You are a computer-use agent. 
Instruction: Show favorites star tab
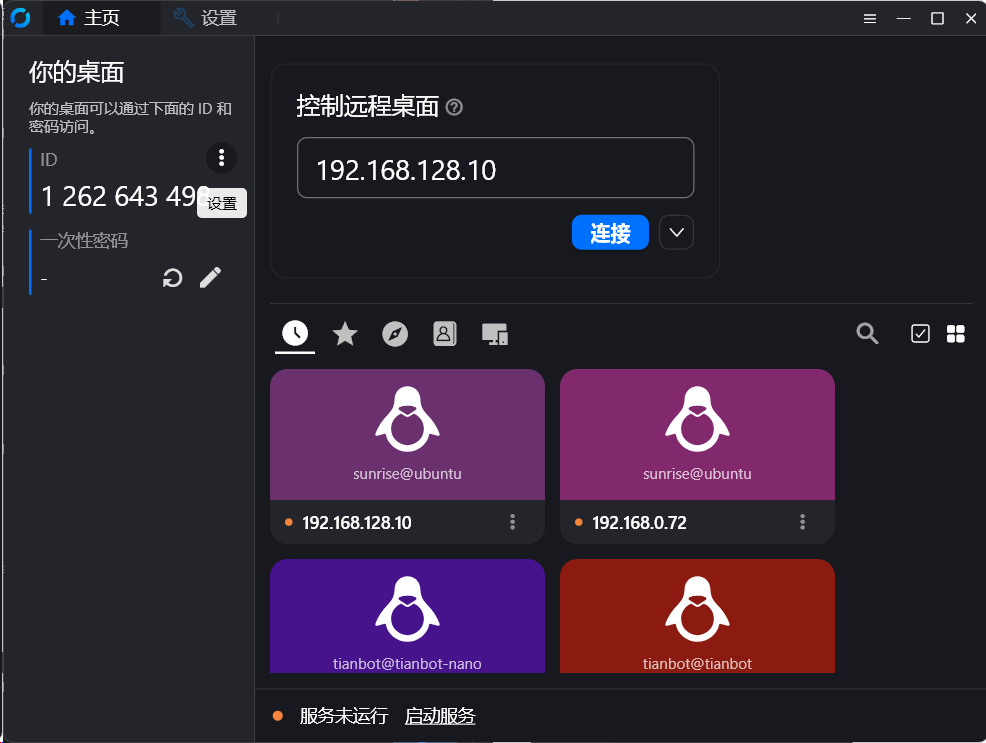(345, 334)
